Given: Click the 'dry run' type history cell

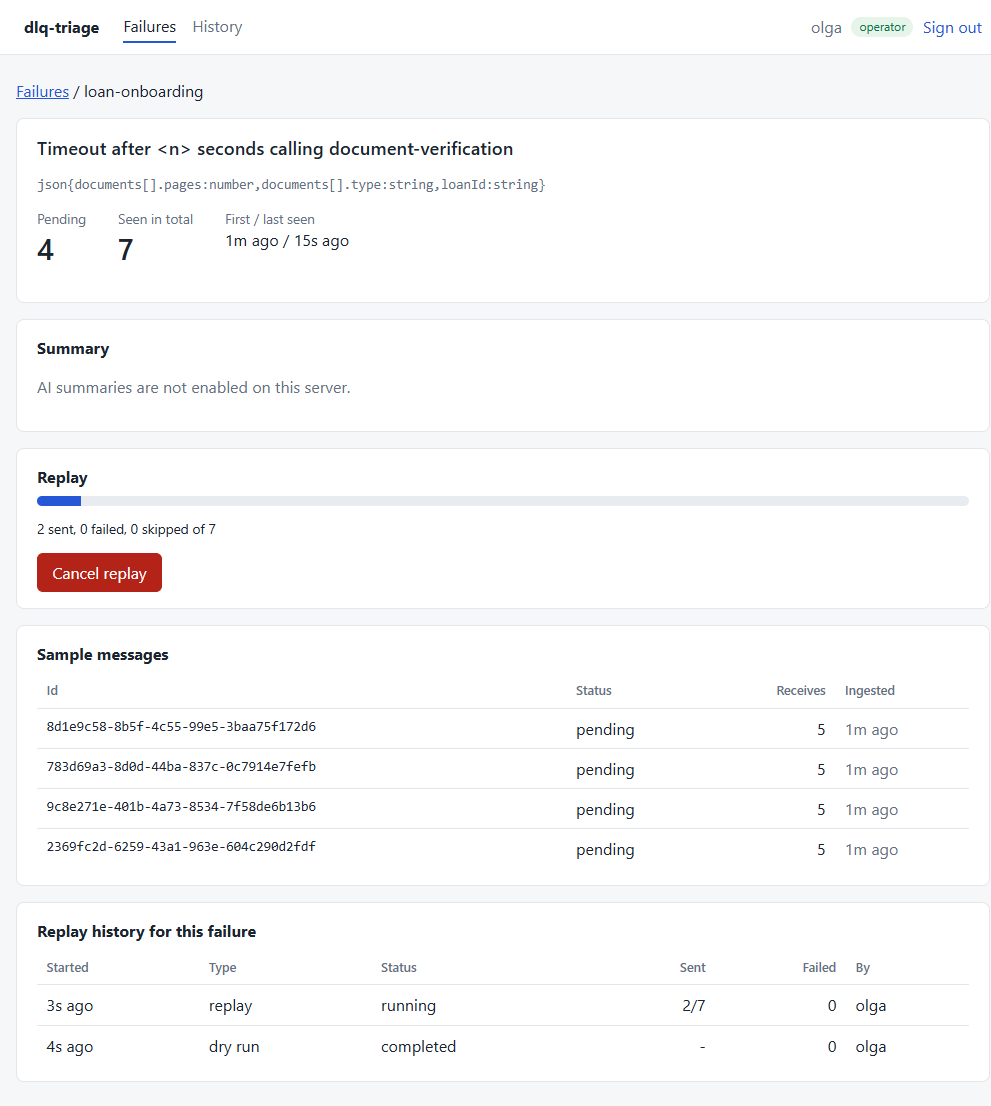Looking at the screenshot, I should tap(234, 1047).
